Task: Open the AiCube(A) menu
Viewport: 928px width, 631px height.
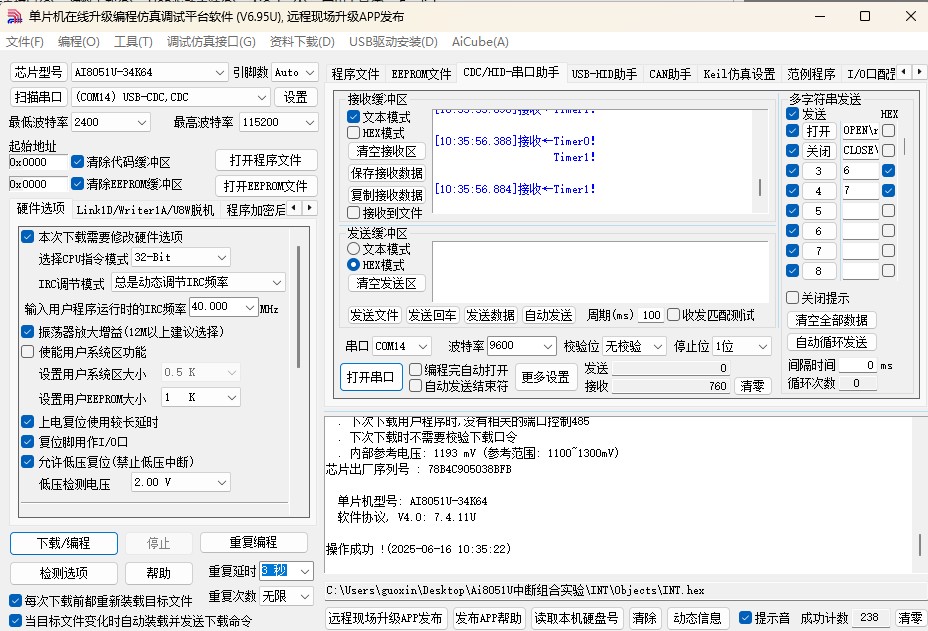Action: coord(480,42)
